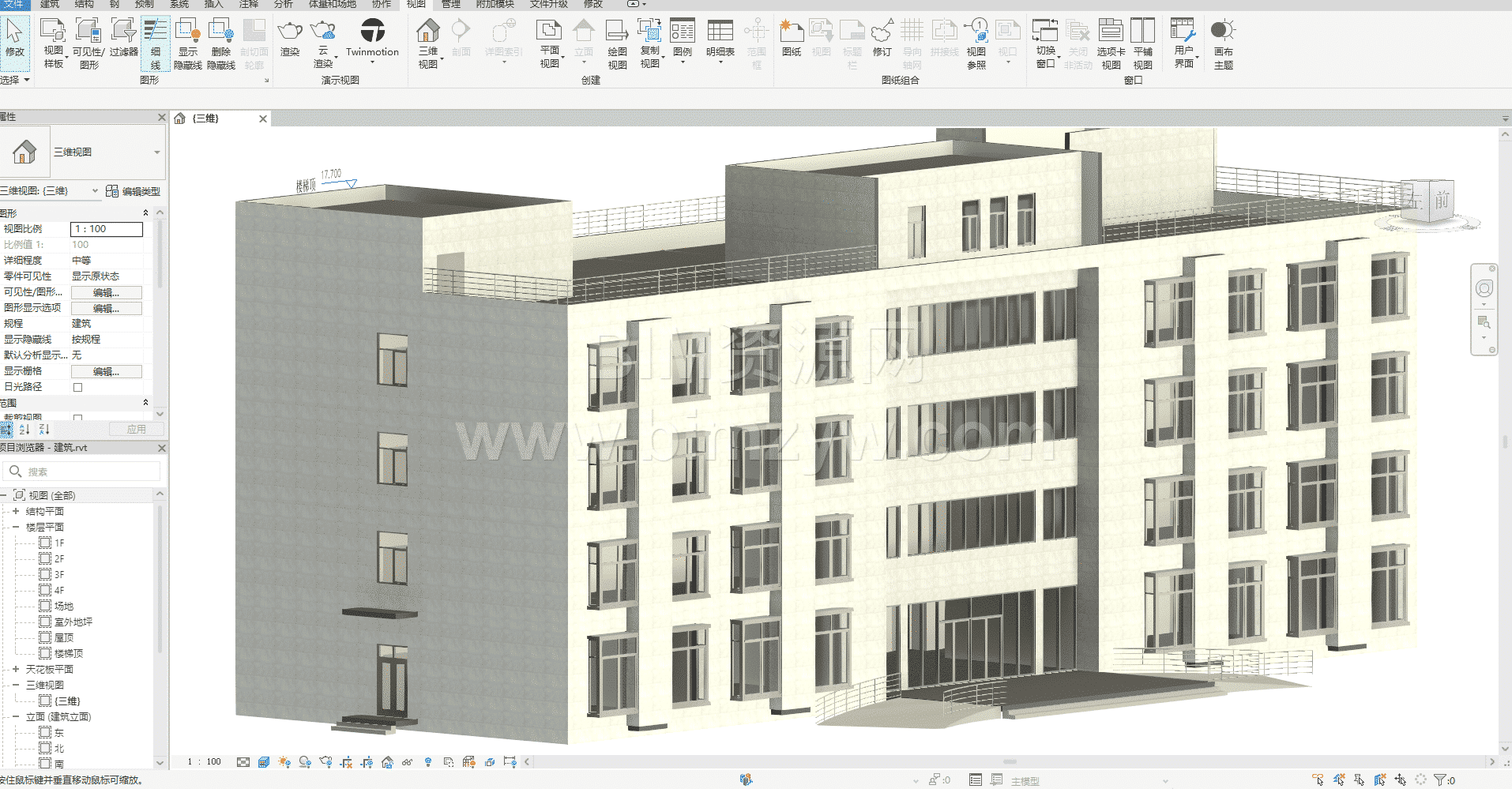The image size is (1512, 789).
Task: Expand the 结构平面 tree node
Action: pos(16,511)
